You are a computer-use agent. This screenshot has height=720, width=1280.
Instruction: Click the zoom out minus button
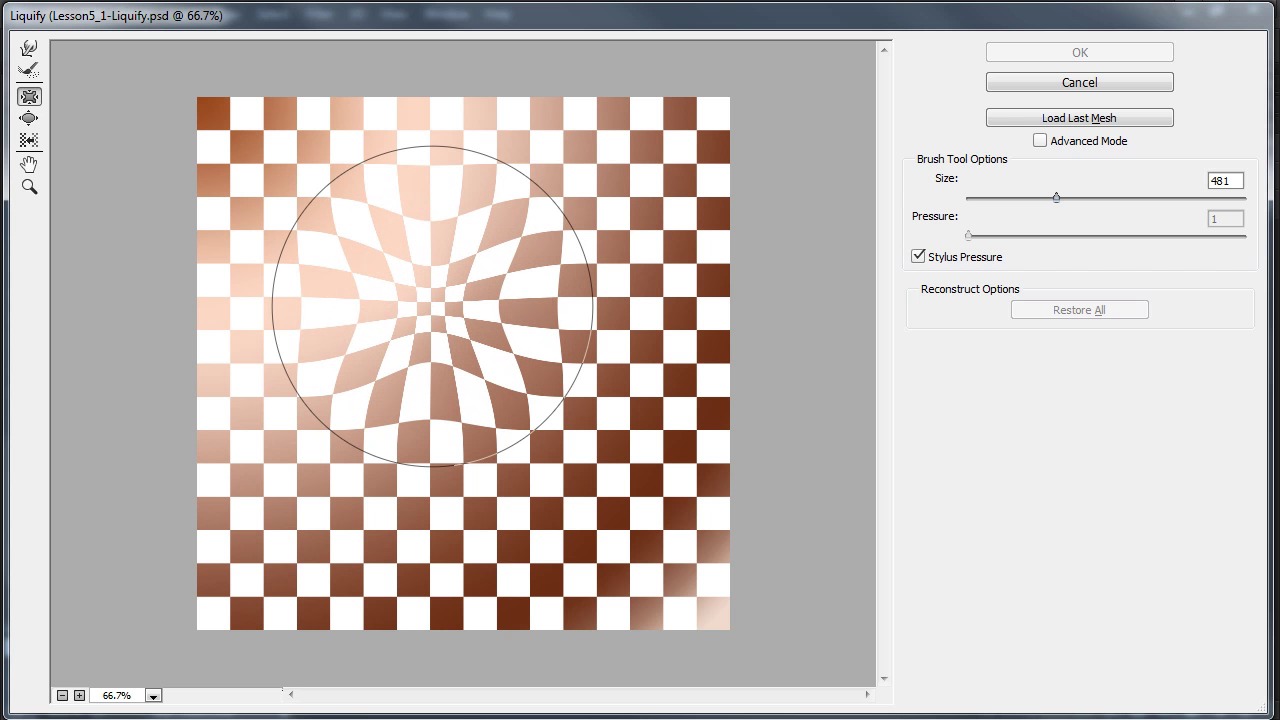(62, 695)
